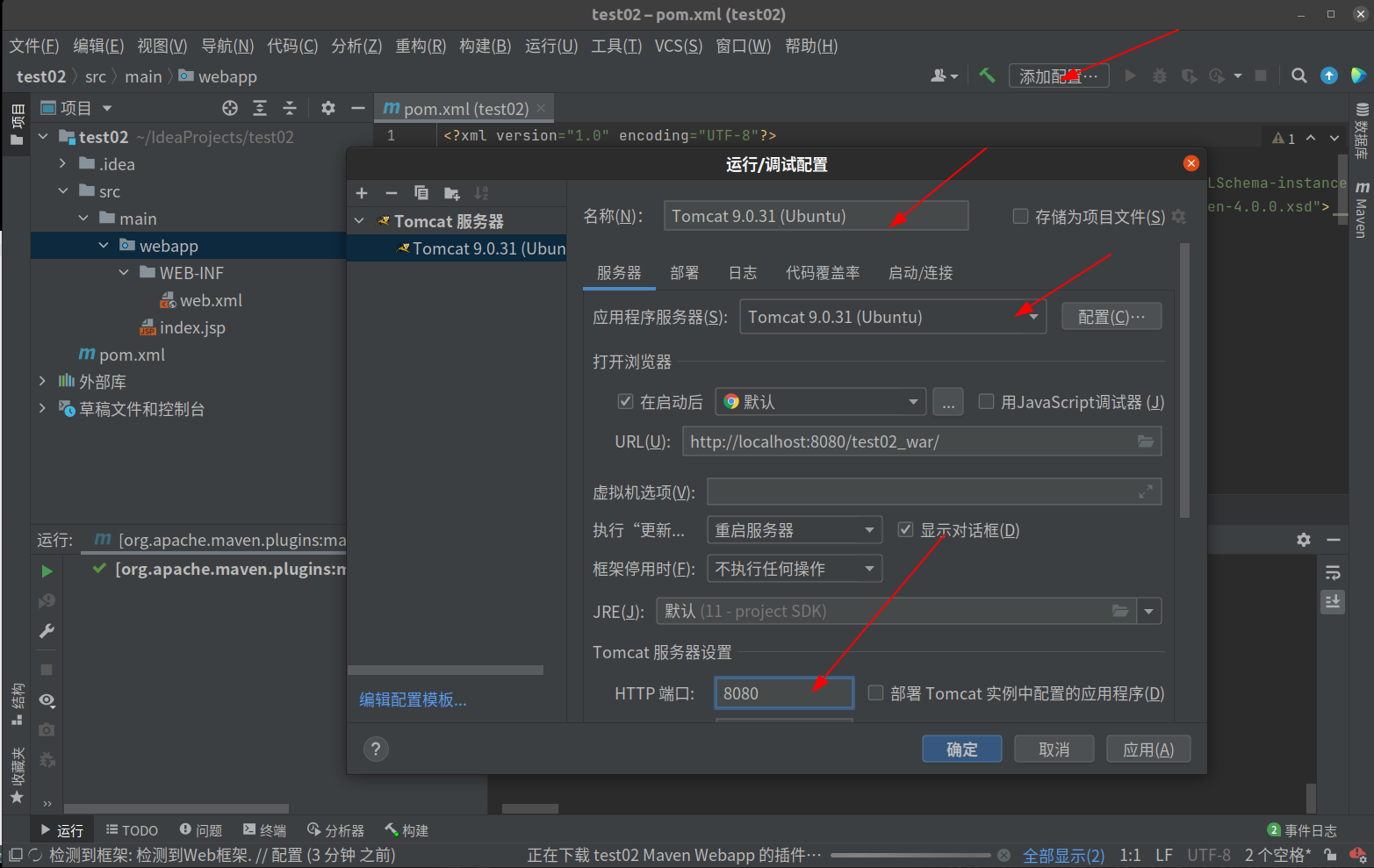Image resolution: width=1374 pixels, height=868 pixels.
Task: Toggle Show dialog checkbox
Action: coord(905,529)
